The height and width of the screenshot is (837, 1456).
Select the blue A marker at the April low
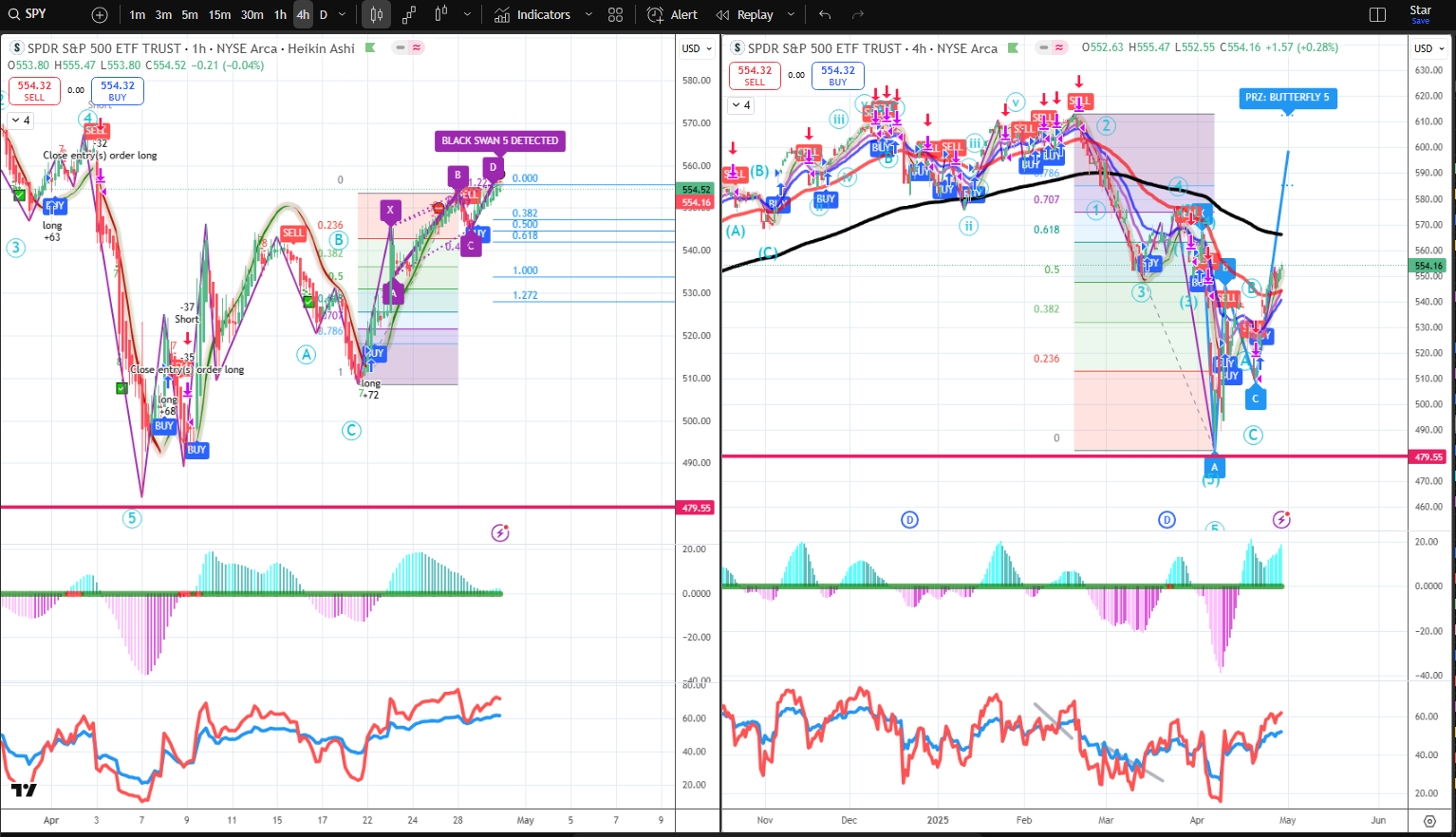pos(1214,467)
